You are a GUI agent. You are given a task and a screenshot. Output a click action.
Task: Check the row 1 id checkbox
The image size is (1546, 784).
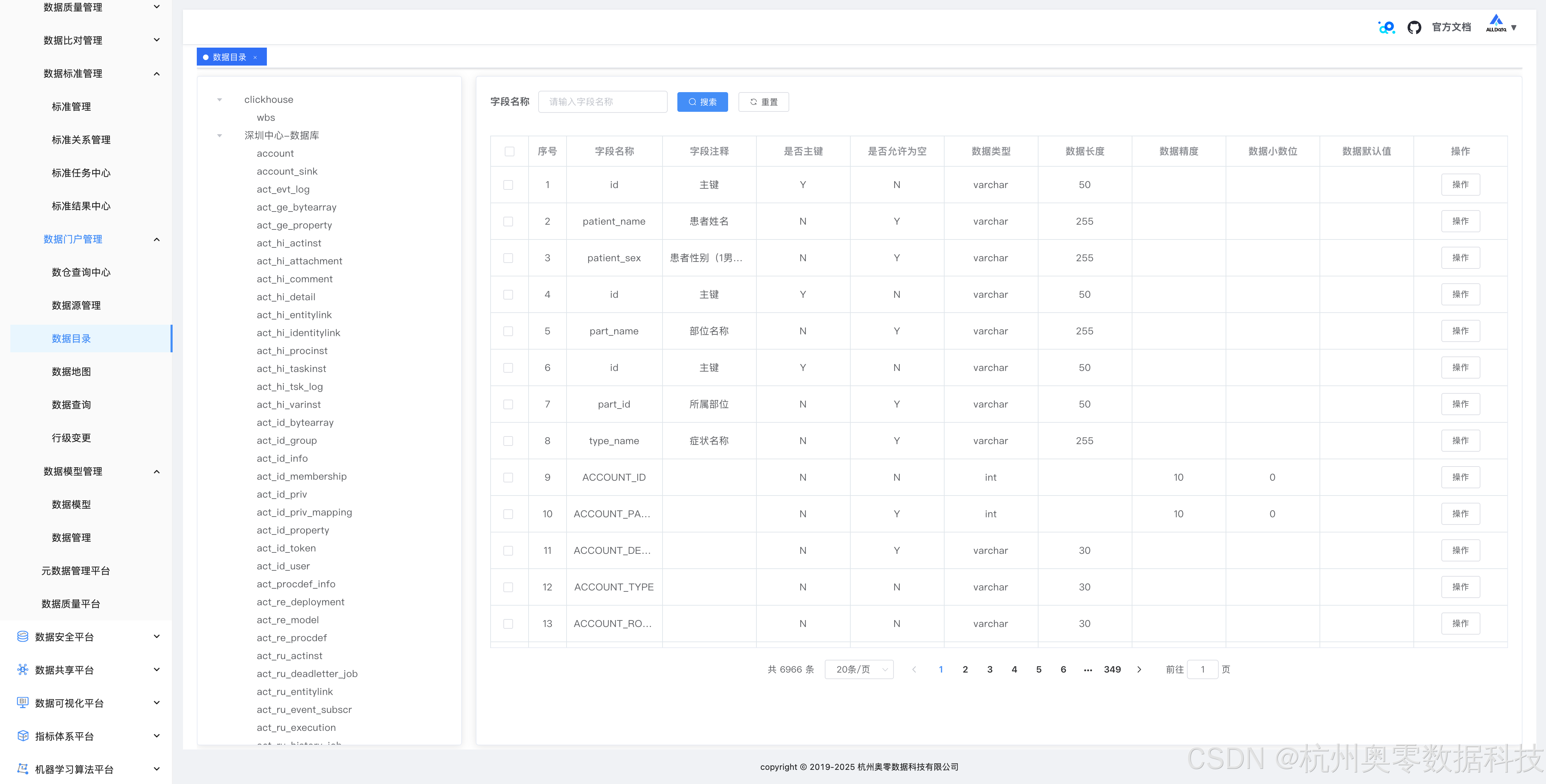[508, 185]
